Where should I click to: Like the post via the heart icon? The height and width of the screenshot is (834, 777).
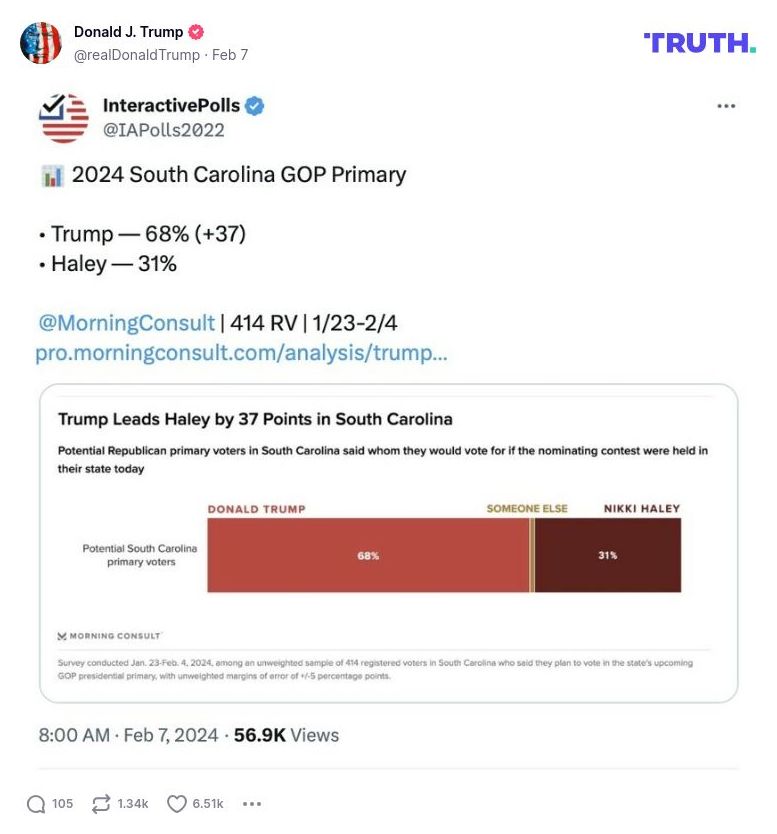pyautogui.click(x=175, y=803)
